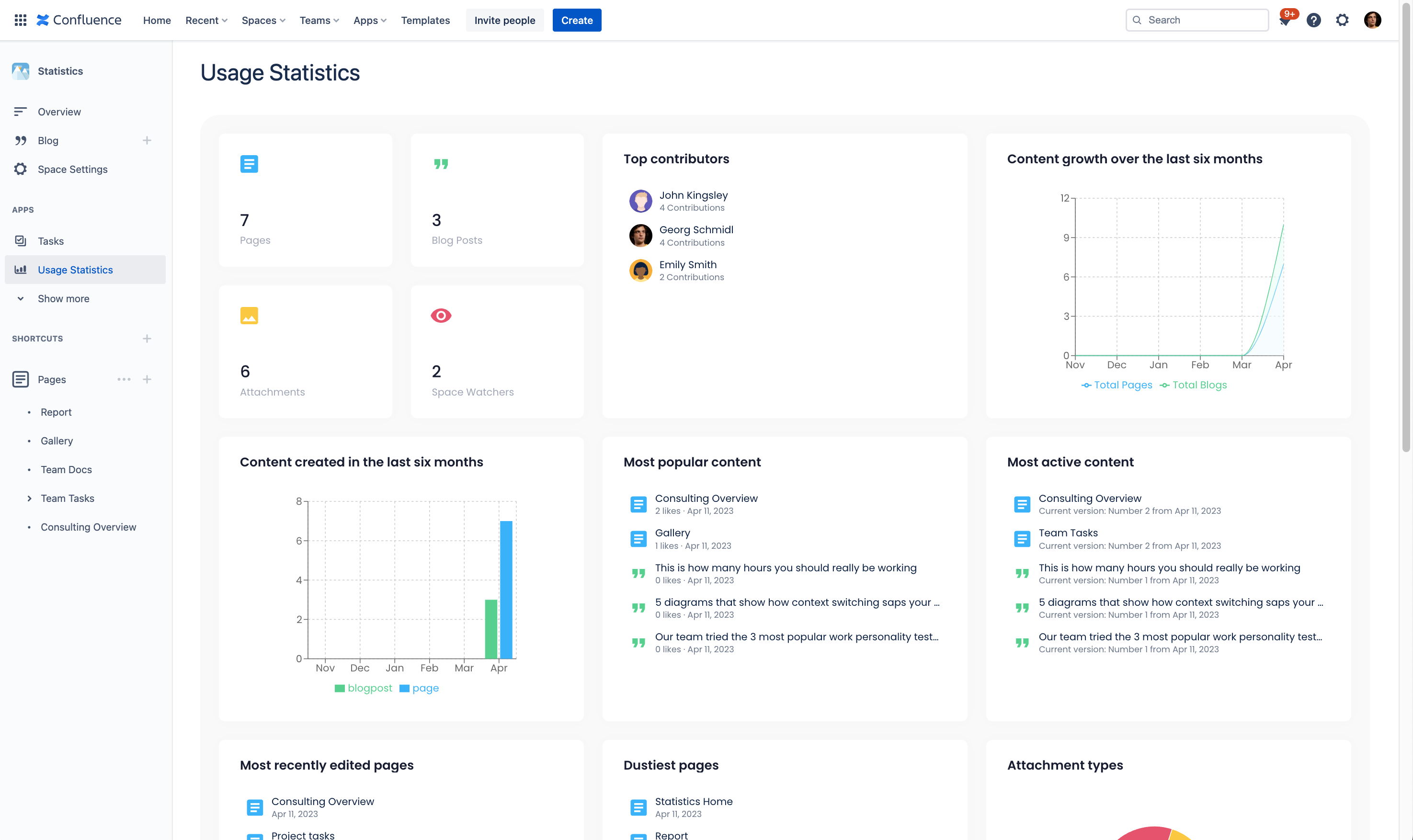The height and width of the screenshot is (840, 1413).
Task: Click the Space Settings gear icon
Action: tap(21, 169)
